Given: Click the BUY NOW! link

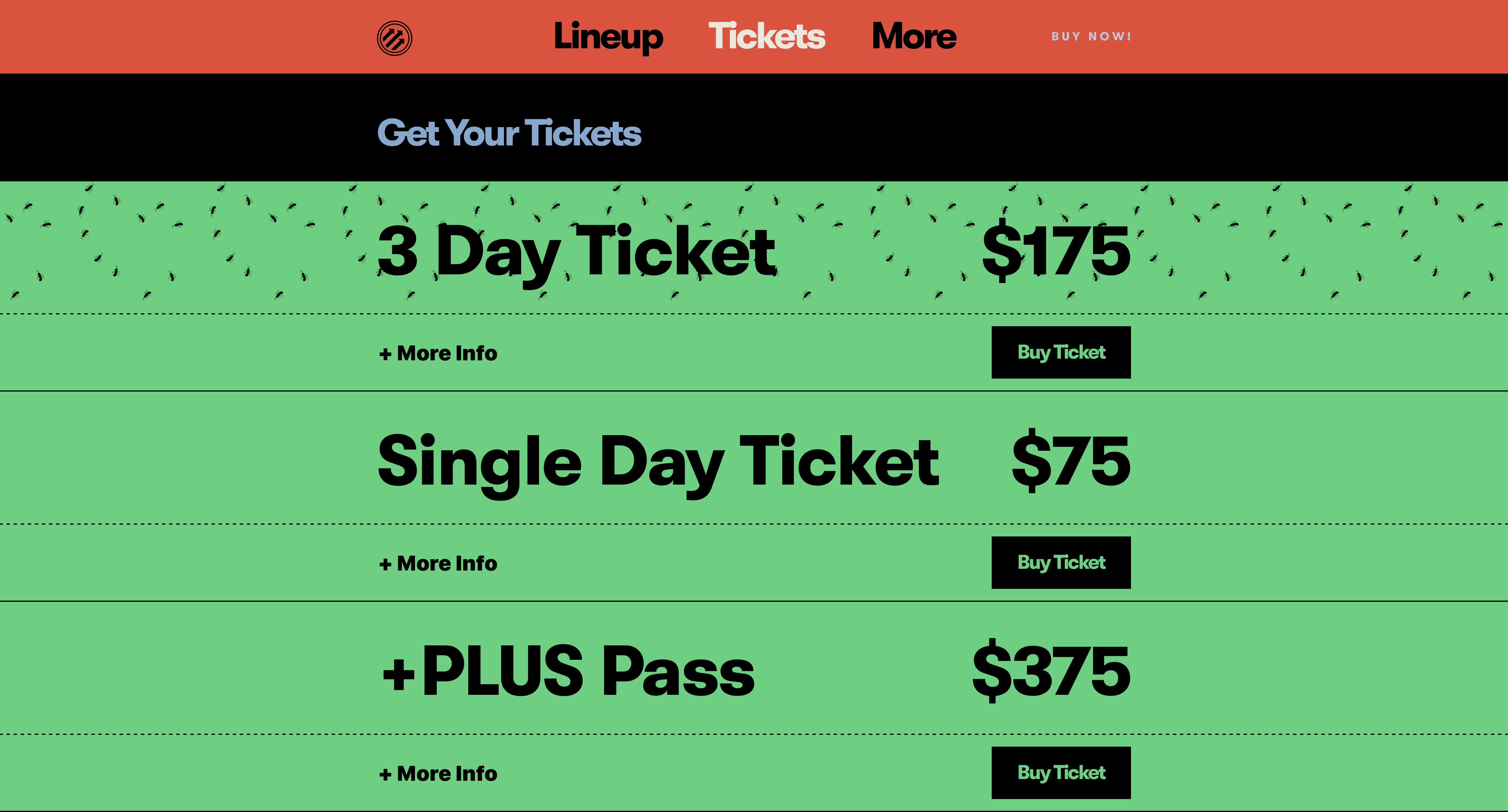Looking at the screenshot, I should pyautogui.click(x=1091, y=37).
